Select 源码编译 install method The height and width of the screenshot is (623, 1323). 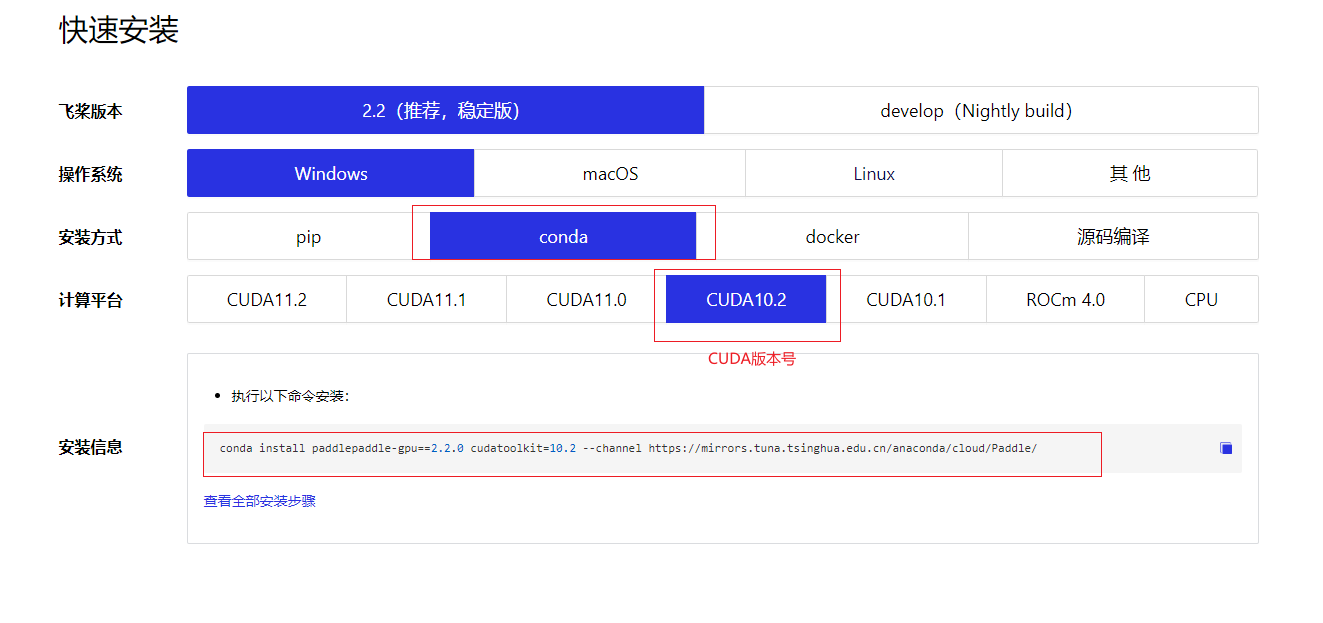(x=1113, y=236)
